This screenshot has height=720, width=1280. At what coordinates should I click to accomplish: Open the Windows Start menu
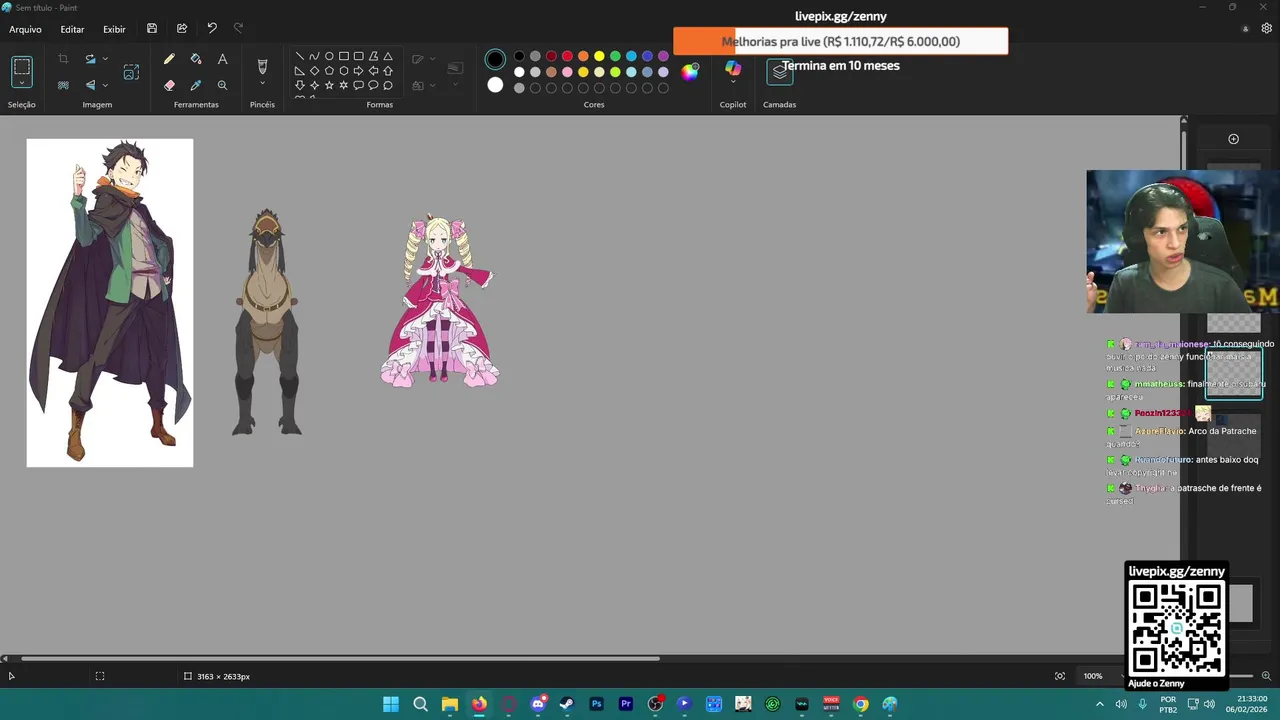[x=391, y=704]
